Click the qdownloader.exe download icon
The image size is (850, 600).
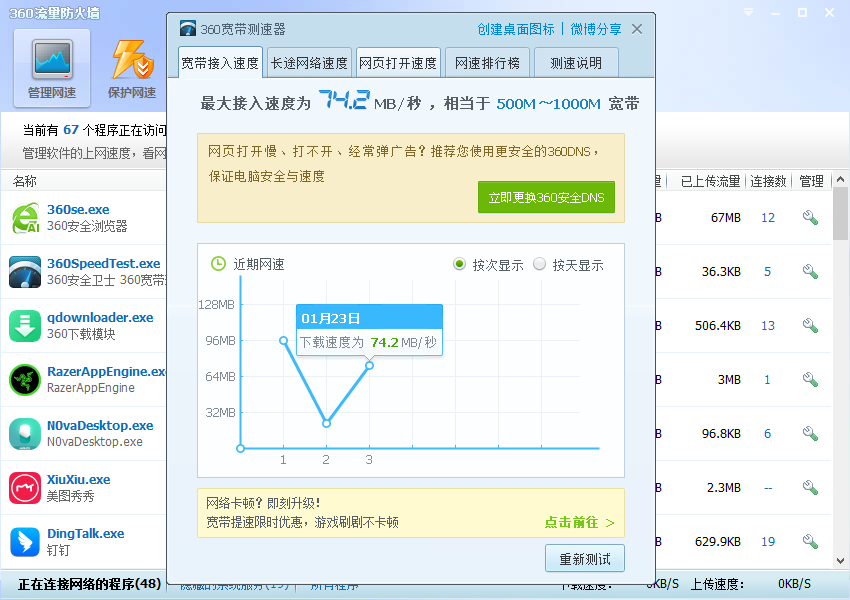tap(25, 326)
